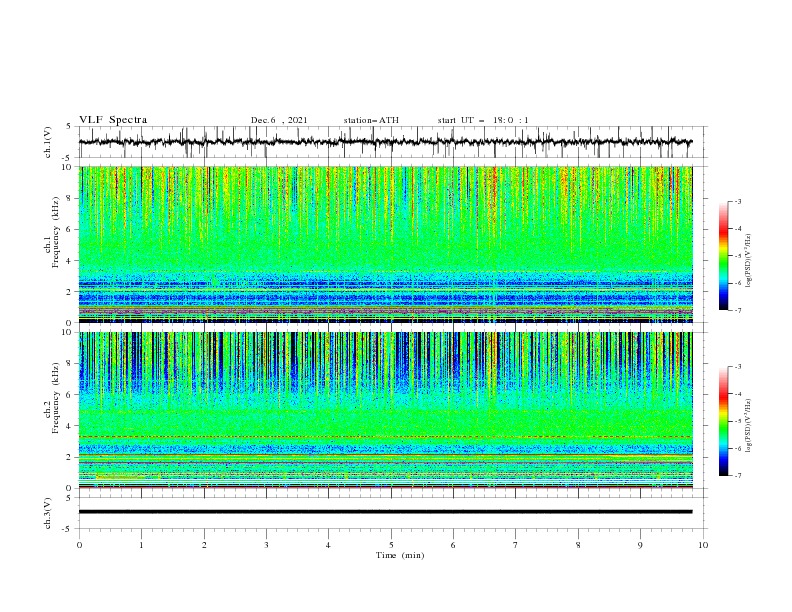Image resolution: width=792 pixels, height=612 pixels.
Task: Click tick label "10" on the Time axis
Action: pyautogui.click(x=703, y=545)
